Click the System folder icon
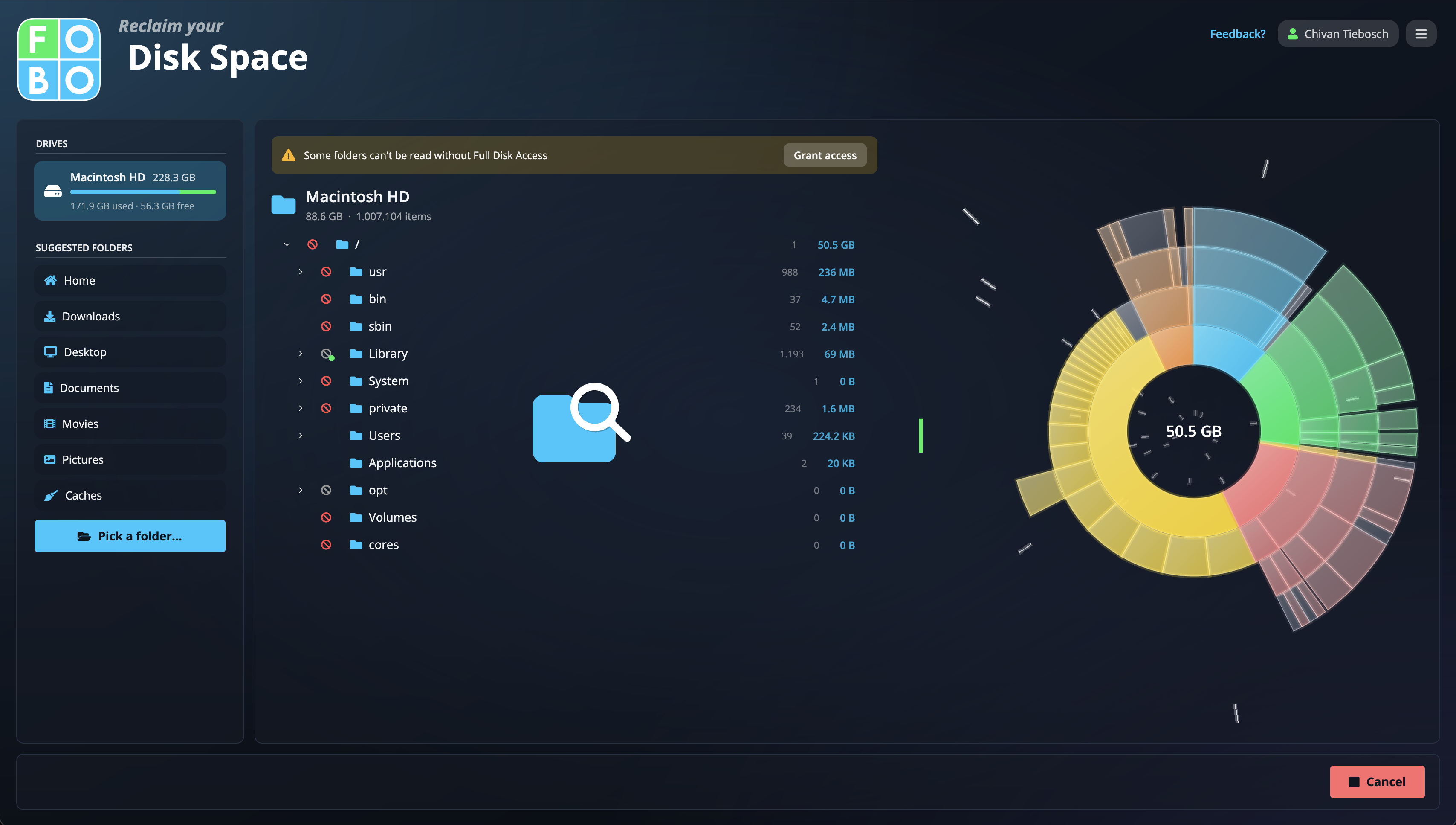 (x=356, y=381)
